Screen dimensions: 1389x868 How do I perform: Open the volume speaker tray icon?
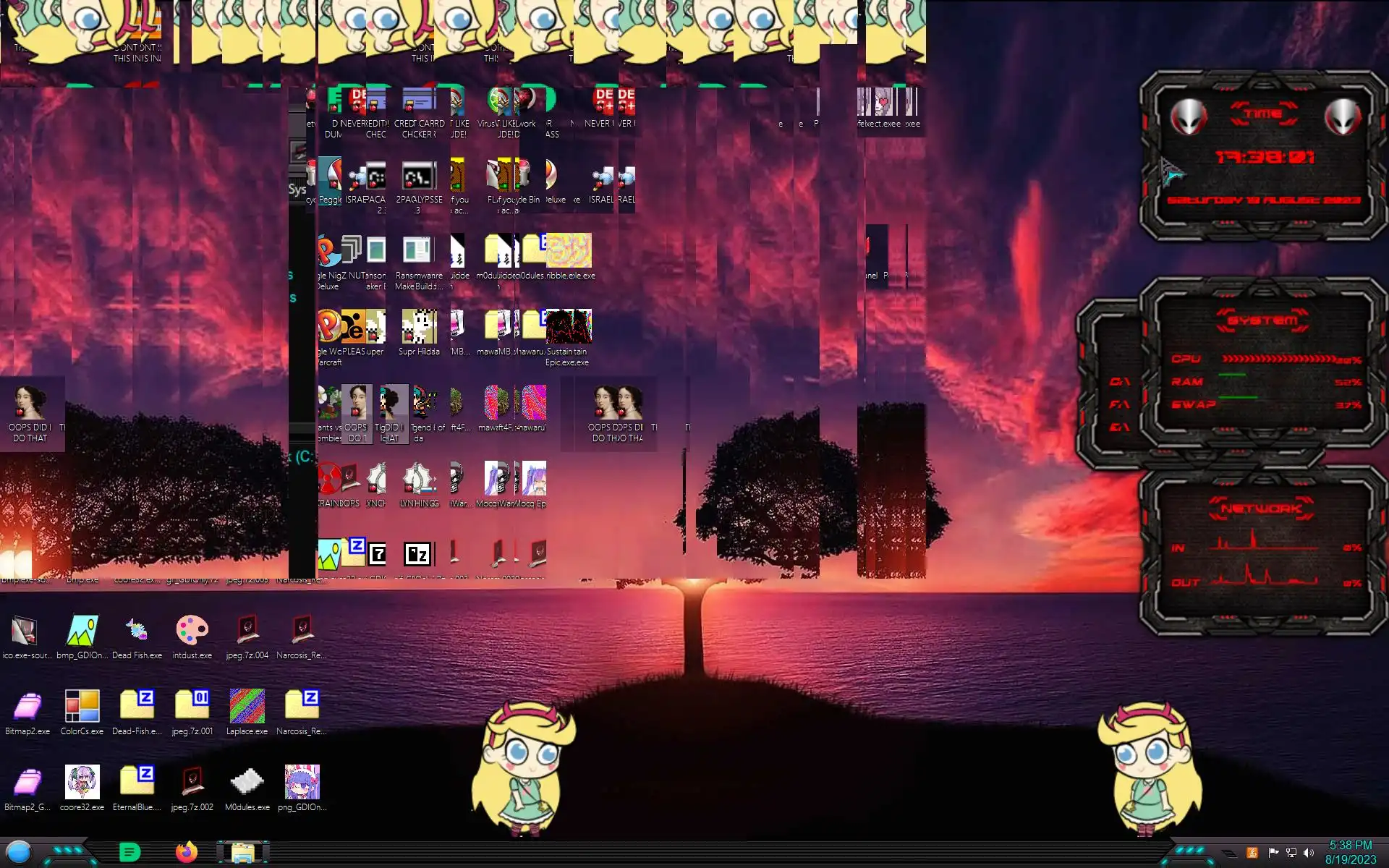(x=1309, y=853)
